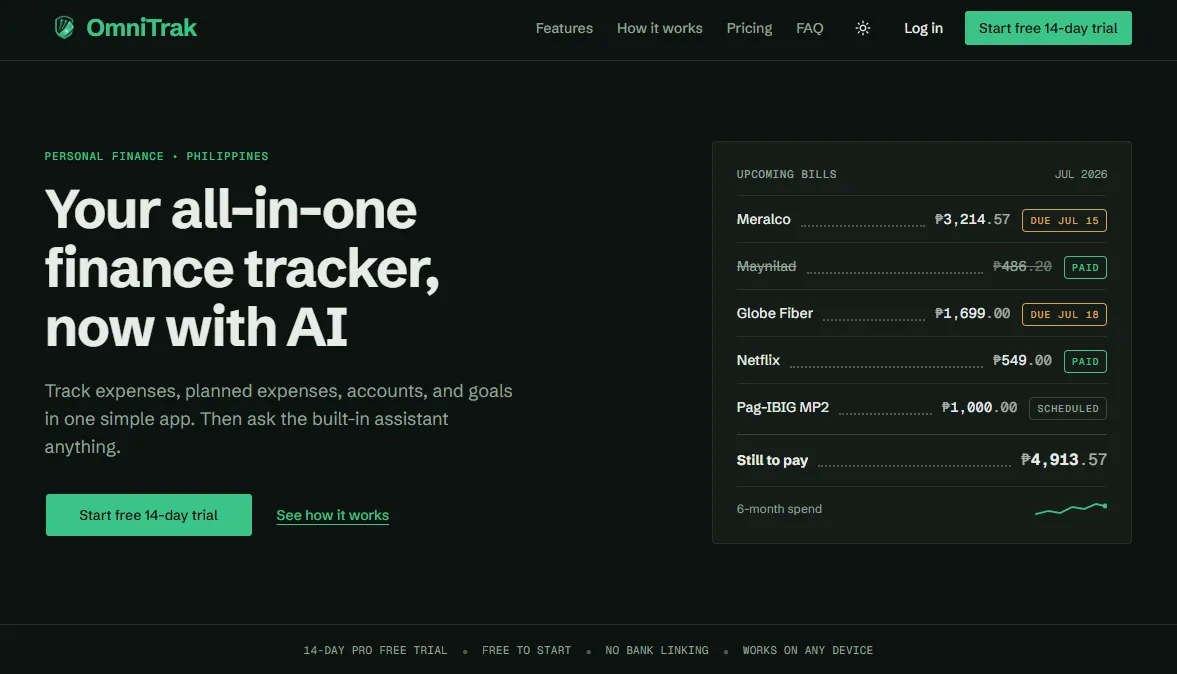Click the PAID badge beside Maynilad
The image size is (1177, 674).
click(x=1085, y=267)
